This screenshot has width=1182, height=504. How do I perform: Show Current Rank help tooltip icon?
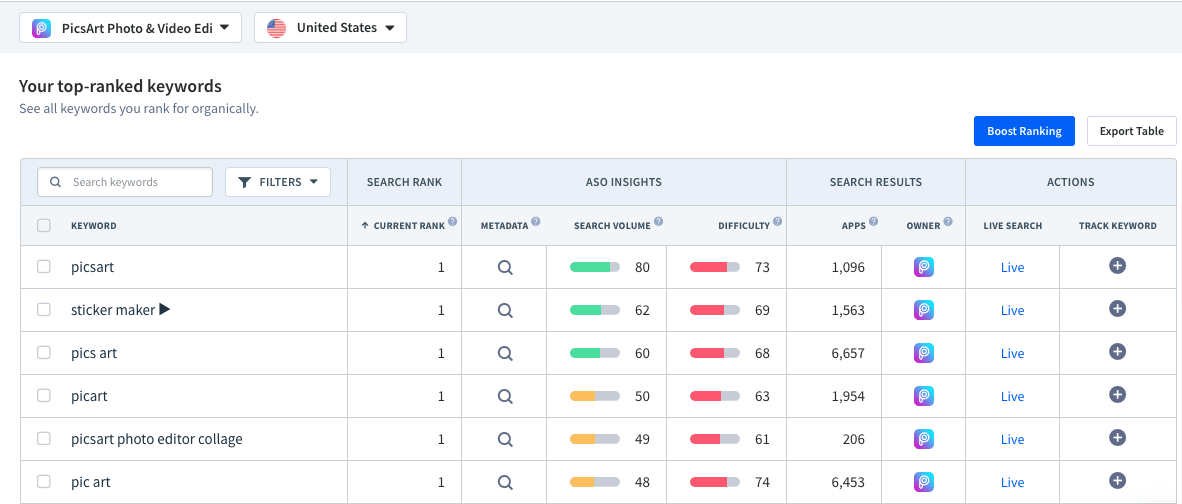(452, 221)
